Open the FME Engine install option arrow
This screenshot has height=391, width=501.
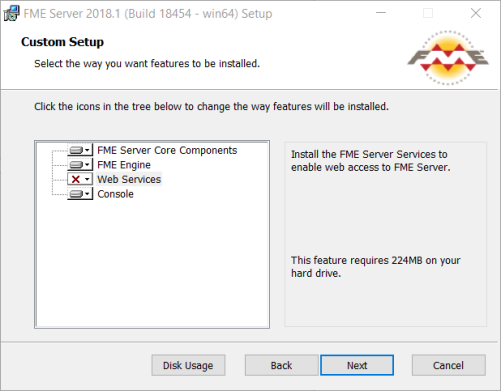tap(87, 165)
